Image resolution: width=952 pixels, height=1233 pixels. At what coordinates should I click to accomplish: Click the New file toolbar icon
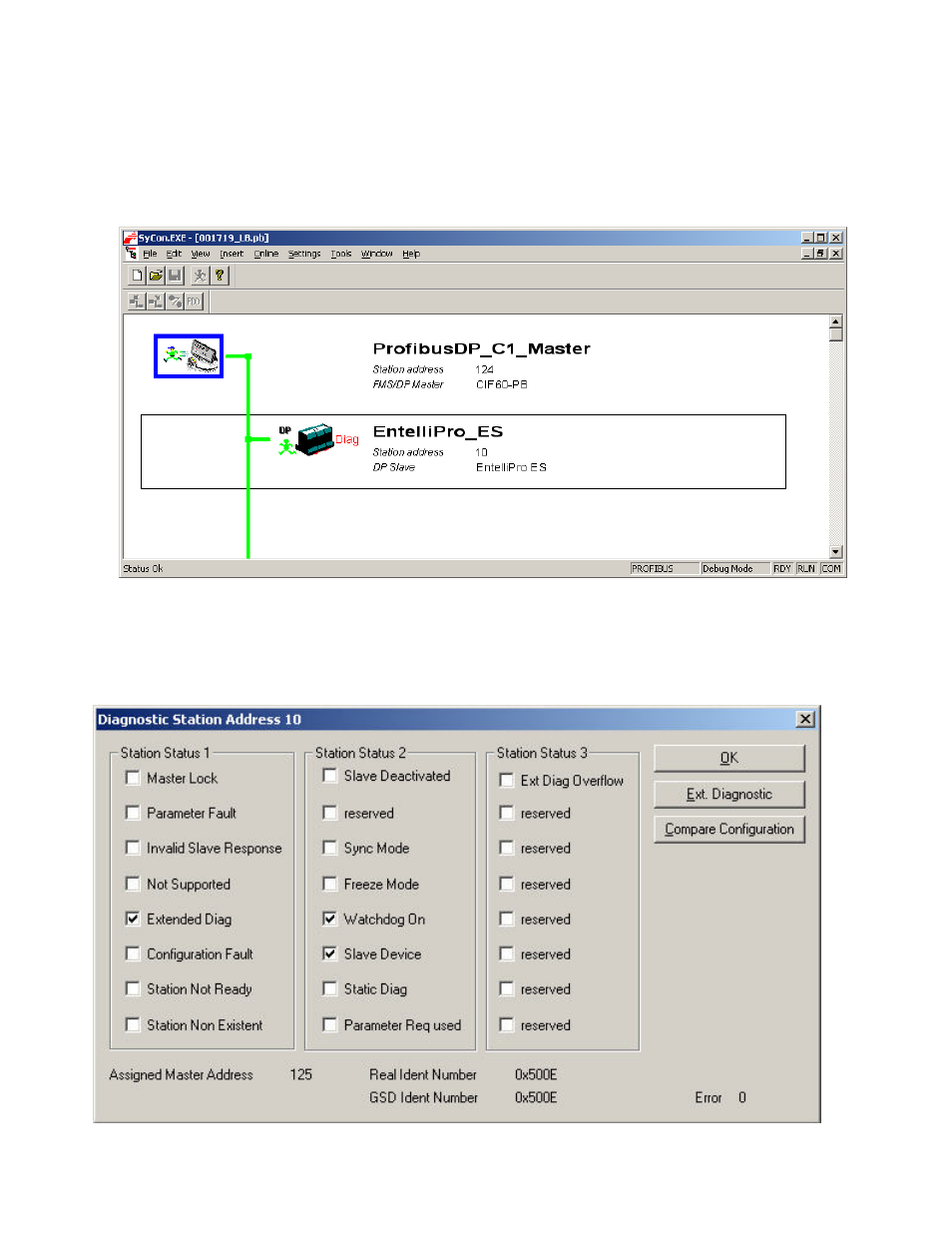(138, 276)
